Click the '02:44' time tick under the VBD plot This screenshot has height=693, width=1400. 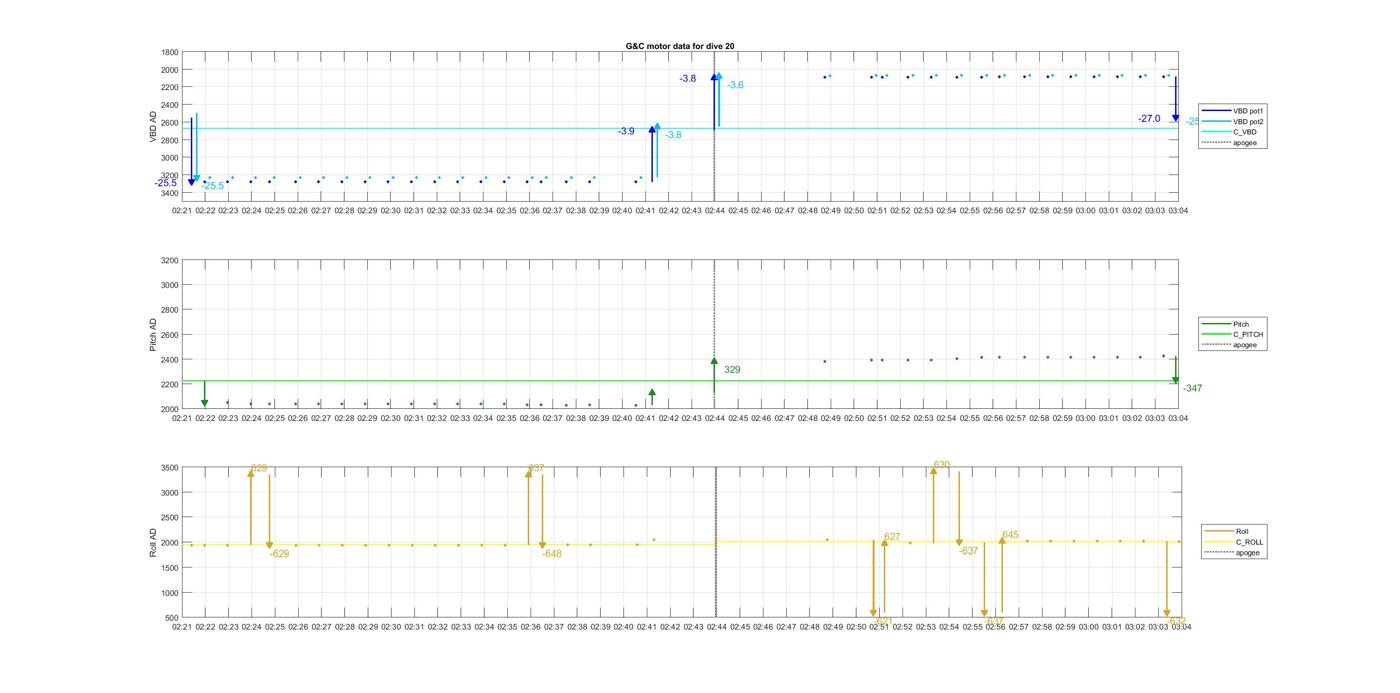tap(715, 211)
